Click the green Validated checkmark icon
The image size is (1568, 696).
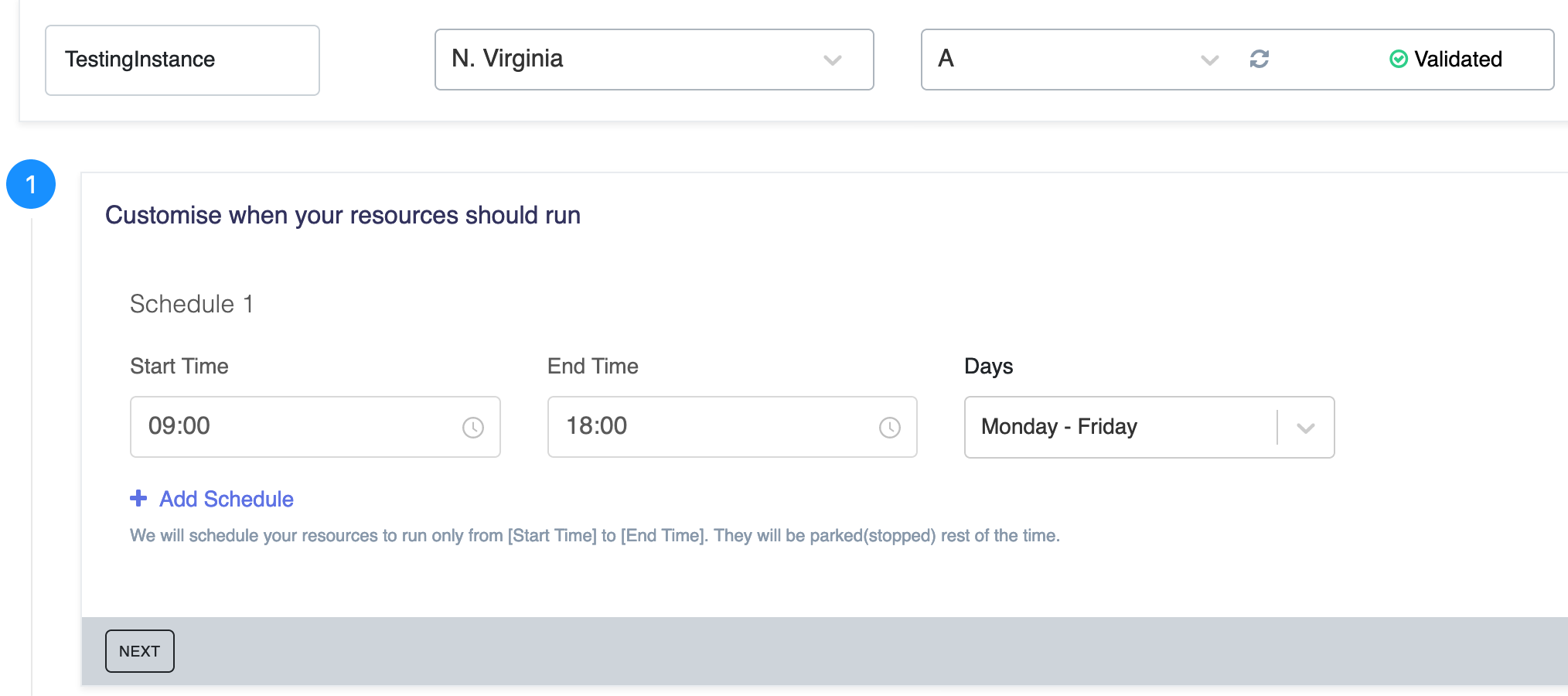1399,60
